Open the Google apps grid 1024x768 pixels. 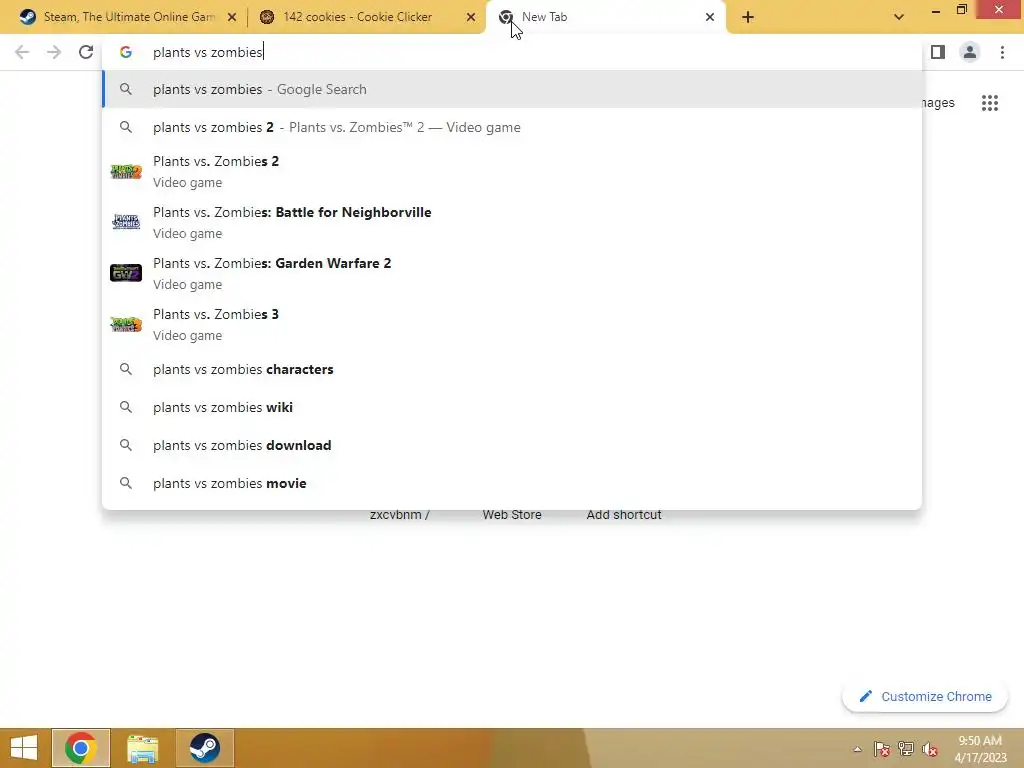(989, 103)
